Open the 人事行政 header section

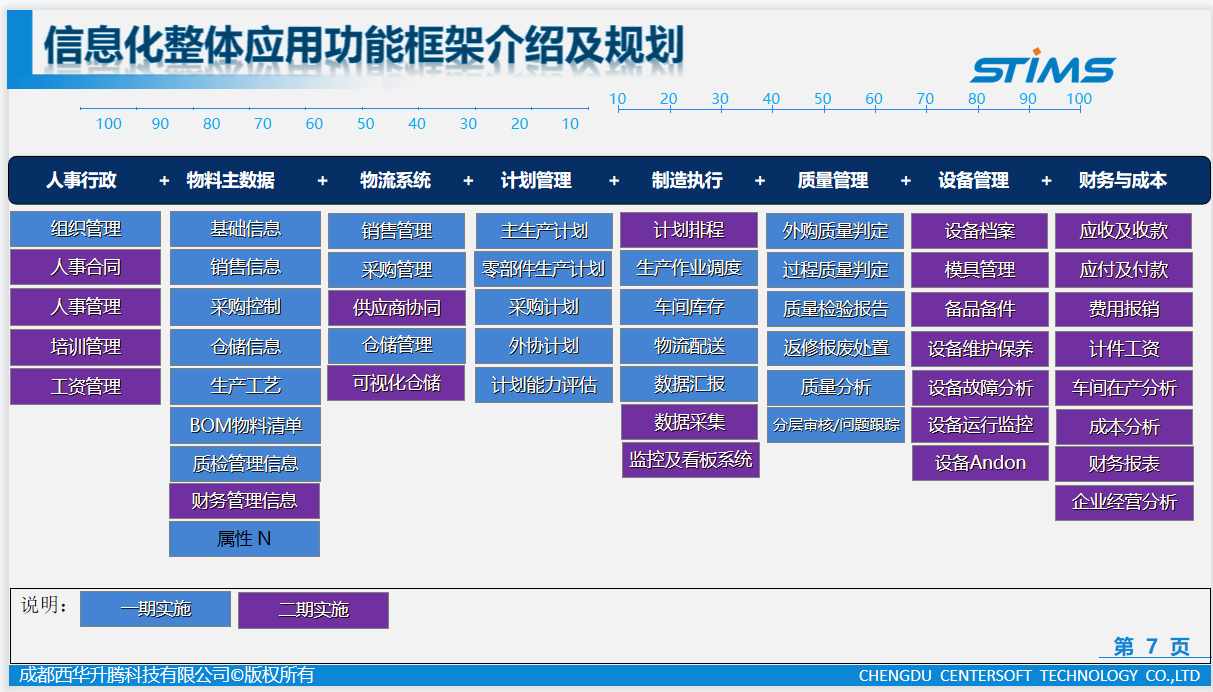click(x=81, y=181)
